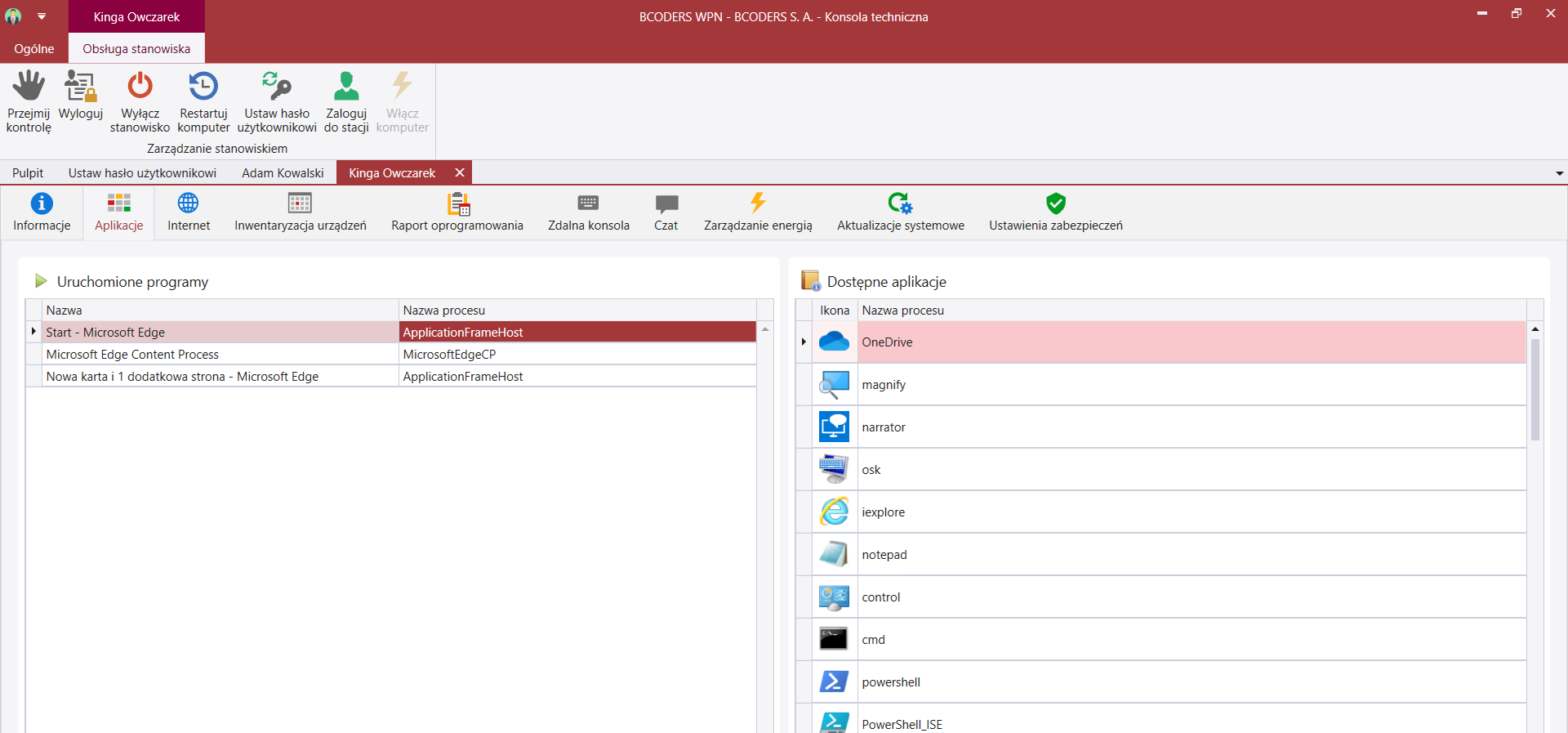The width and height of the screenshot is (1568, 733).
Task: Switch to the Ogólne ribbon tab
Action: (x=34, y=48)
